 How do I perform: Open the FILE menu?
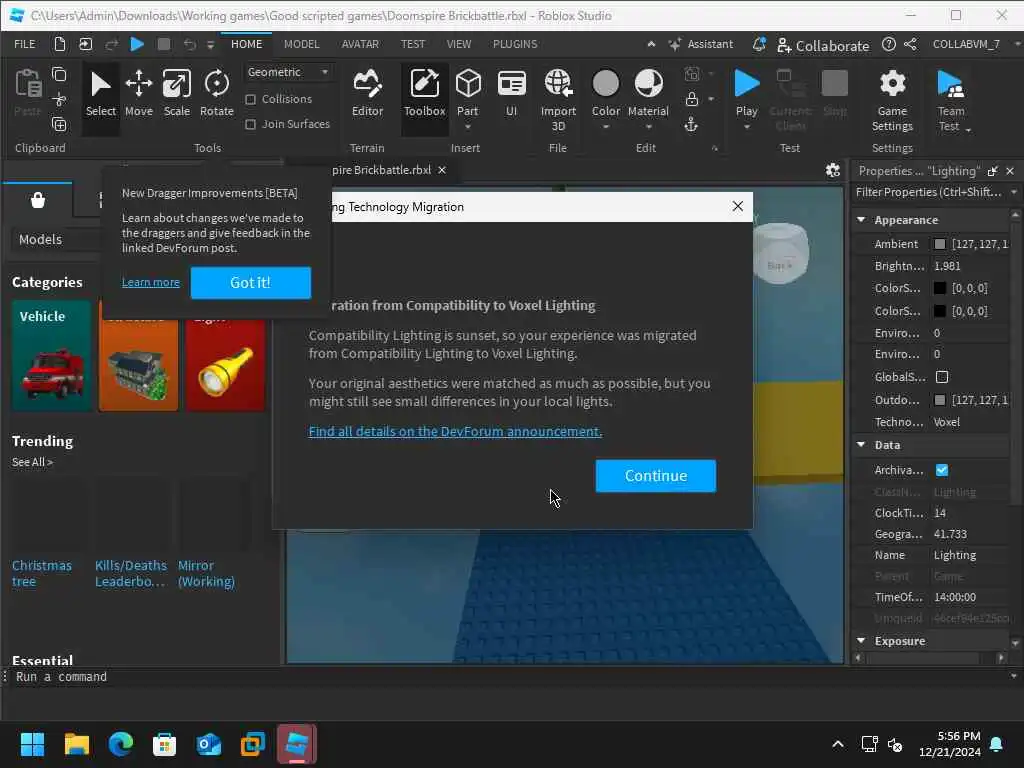(25, 44)
